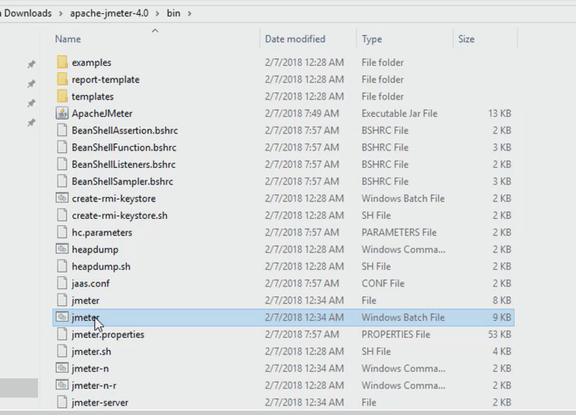Select file name BeanShellListeners.bshrc

click(x=123, y=164)
